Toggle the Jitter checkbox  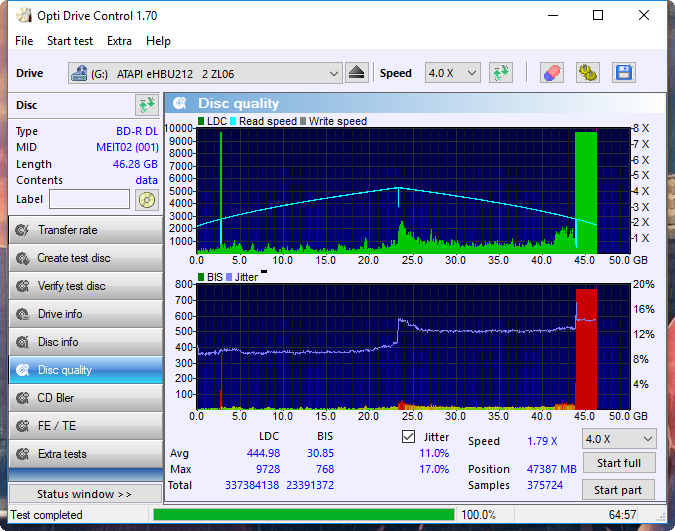tap(408, 437)
